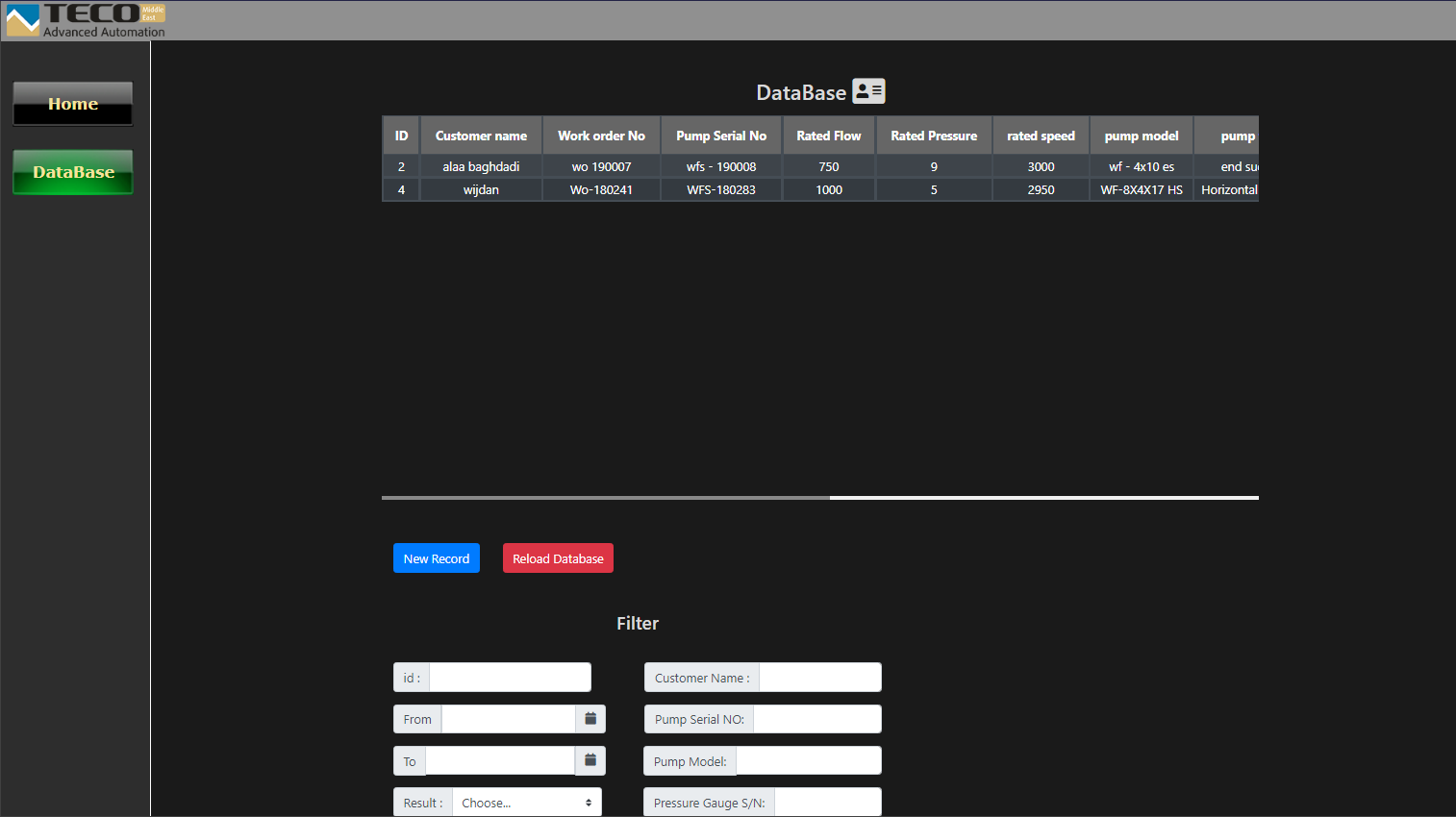Open the DataBase sidebar tab
The image size is (1456, 817).
point(73,172)
